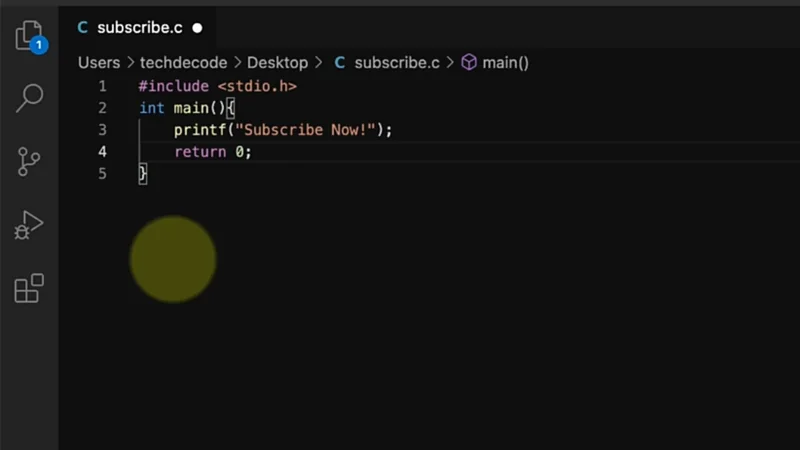The image size is (800, 450).
Task: Open the Extensions view
Action: point(29,288)
